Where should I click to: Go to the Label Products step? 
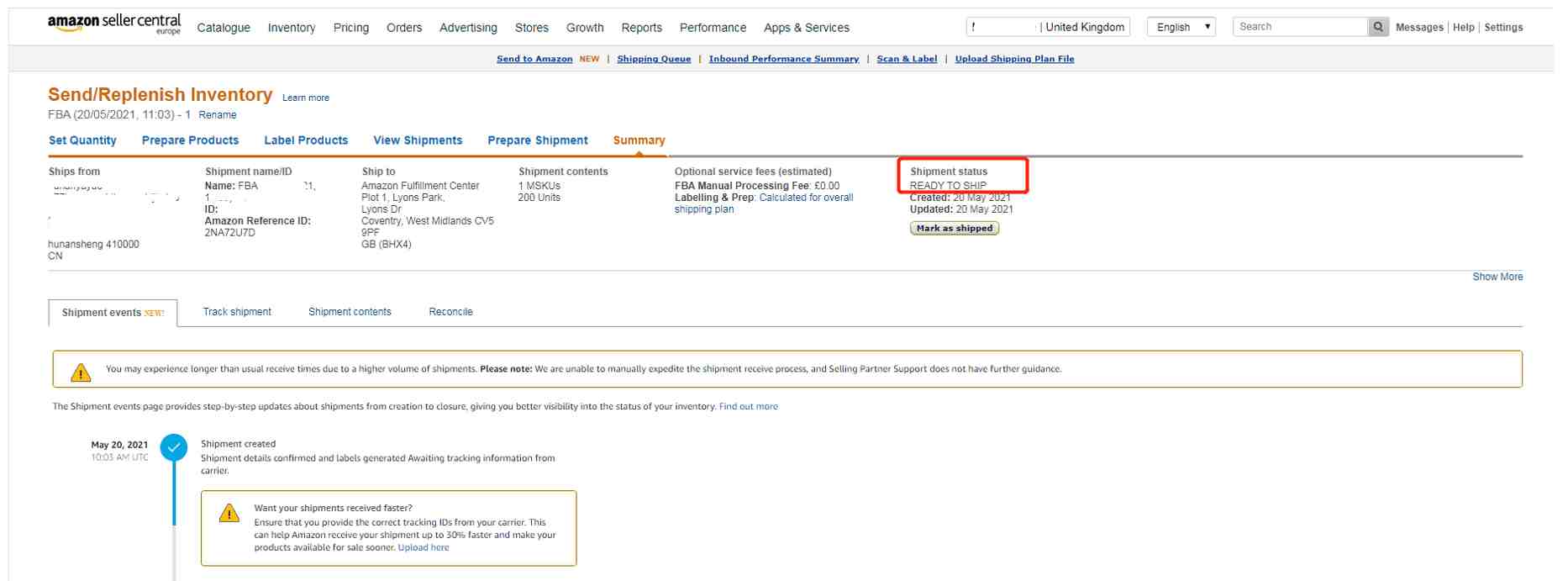point(306,140)
